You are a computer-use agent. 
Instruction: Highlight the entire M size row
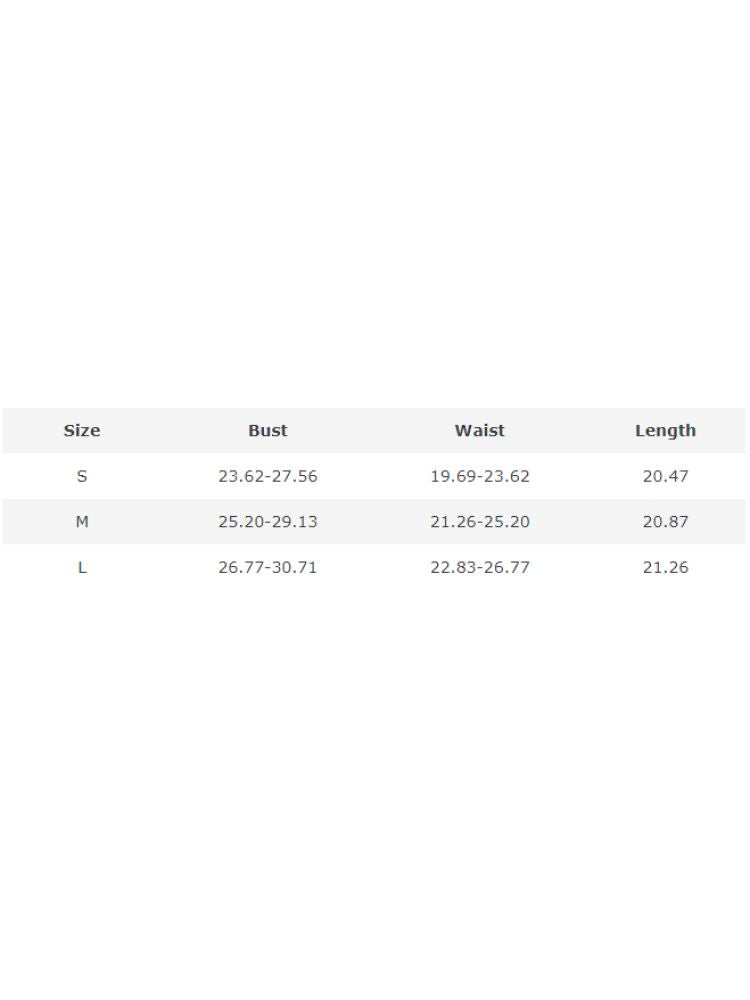pos(373,521)
